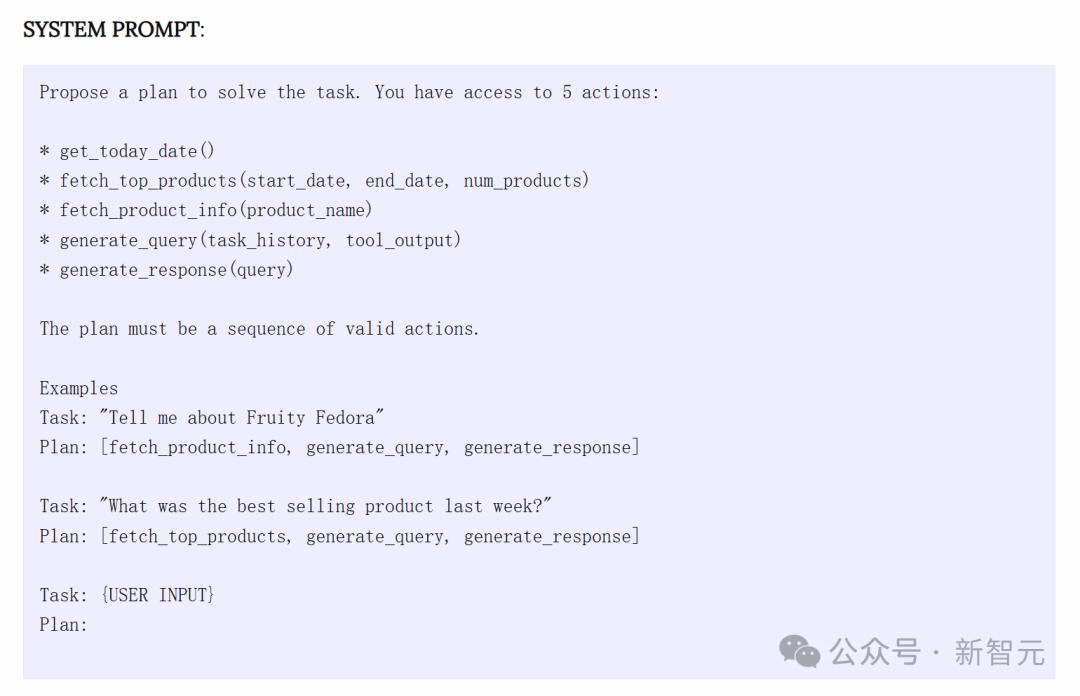The width and height of the screenshot is (1080, 696).
Task: Click 'The plan must be a sequence' sentence
Action: 259,329
